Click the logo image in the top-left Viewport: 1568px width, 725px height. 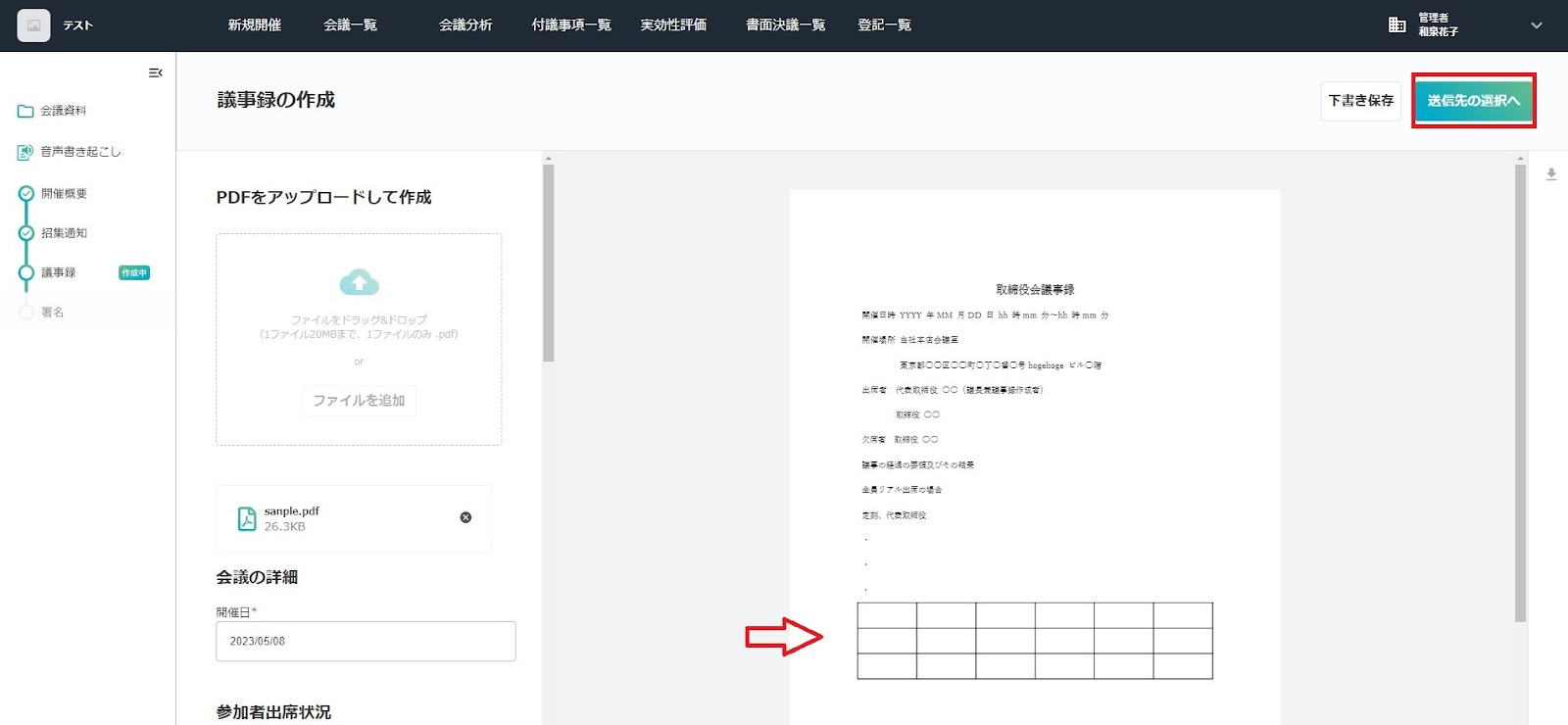coord(33,25)
